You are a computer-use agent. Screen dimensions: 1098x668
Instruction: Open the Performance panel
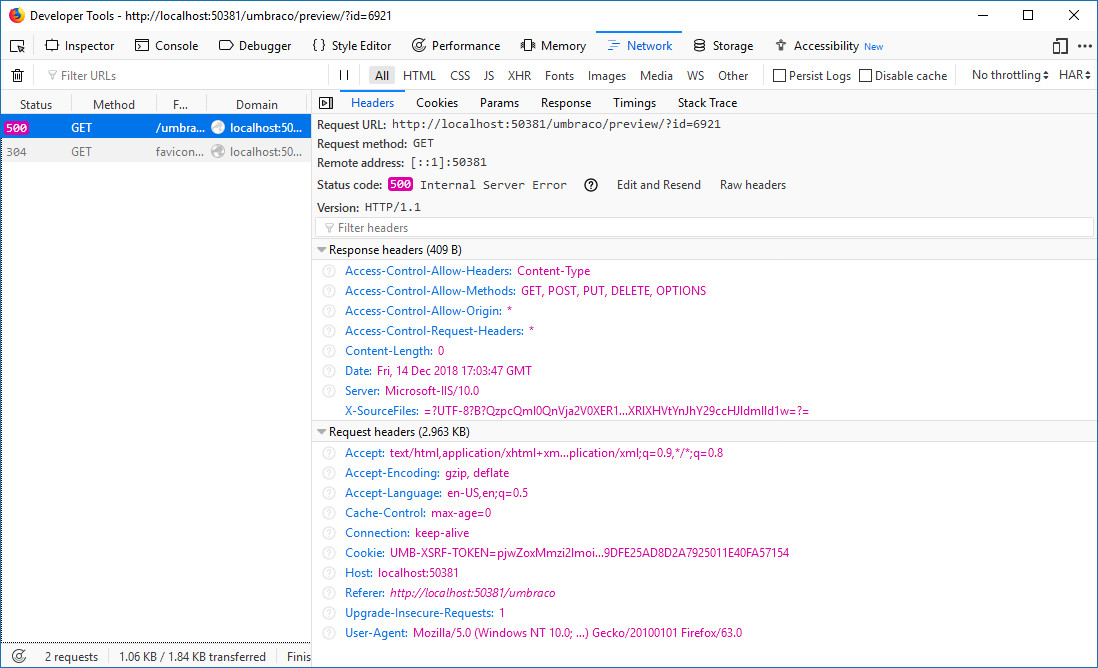pyautogui.click(x=457, y=46)
